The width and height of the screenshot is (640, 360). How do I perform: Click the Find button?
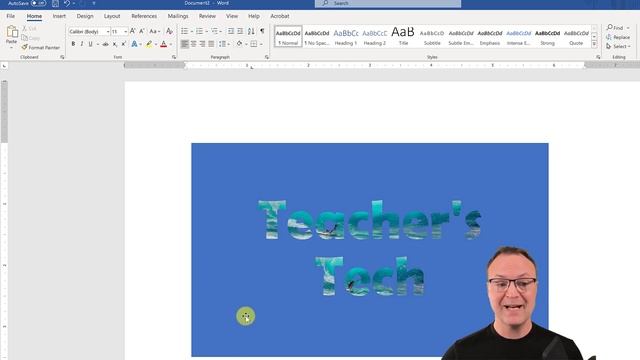pos(615,27)
